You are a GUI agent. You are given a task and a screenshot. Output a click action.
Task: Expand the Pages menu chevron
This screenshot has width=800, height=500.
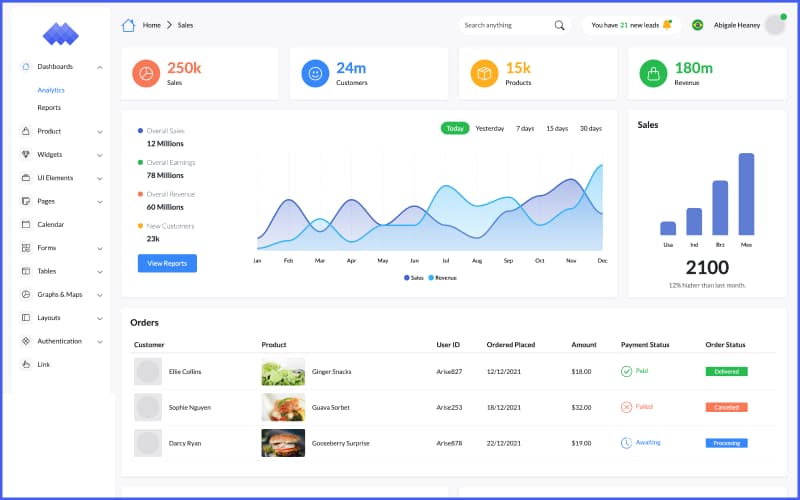(99, 202)
